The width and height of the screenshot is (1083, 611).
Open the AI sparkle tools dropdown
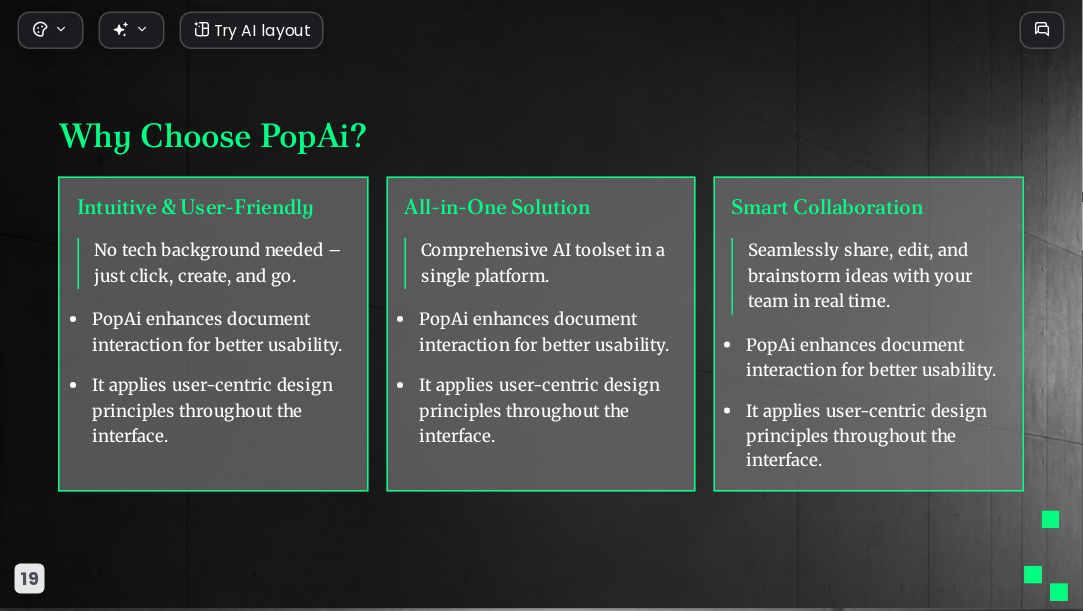click(131, 30)
